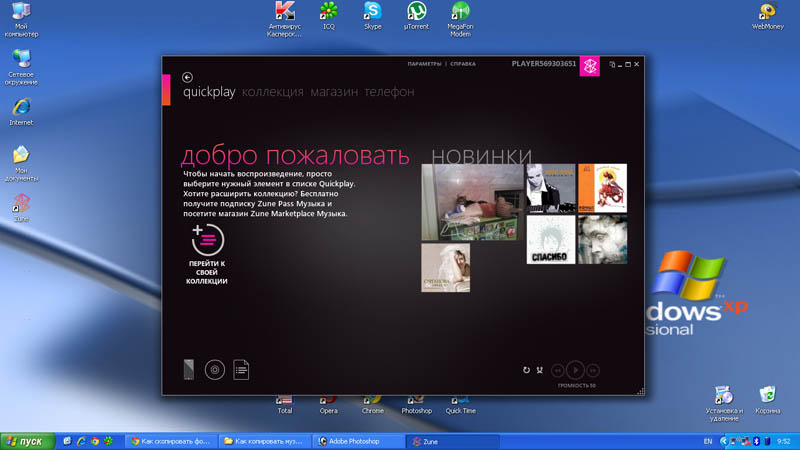The width and height of the screenshot is (800, 450).
Task: Open 'СПРАВКА' help link
Action: click(x=463, y=64)
